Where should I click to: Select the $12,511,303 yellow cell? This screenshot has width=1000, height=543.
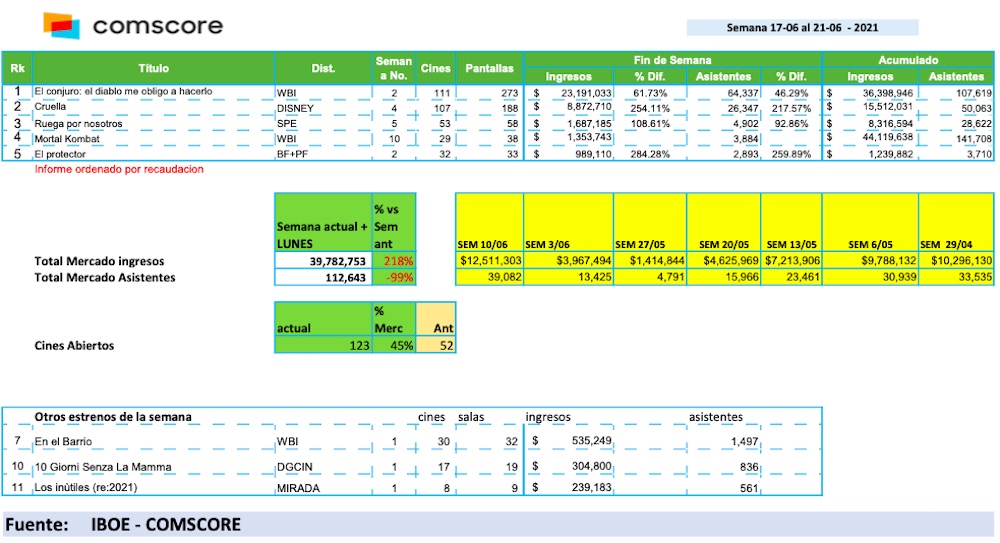489,260
